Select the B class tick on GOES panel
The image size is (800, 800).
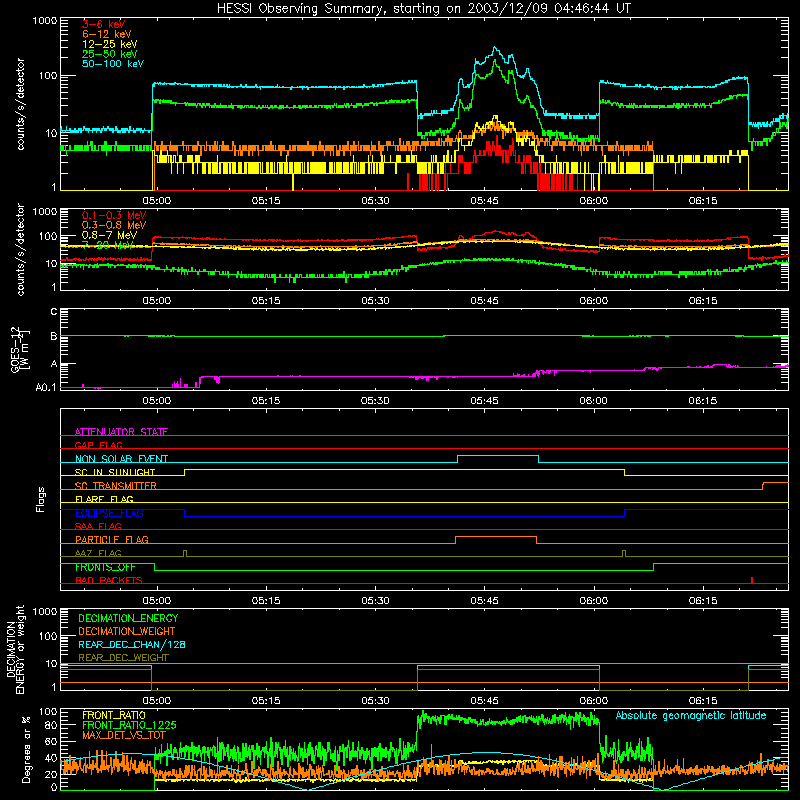54,337
